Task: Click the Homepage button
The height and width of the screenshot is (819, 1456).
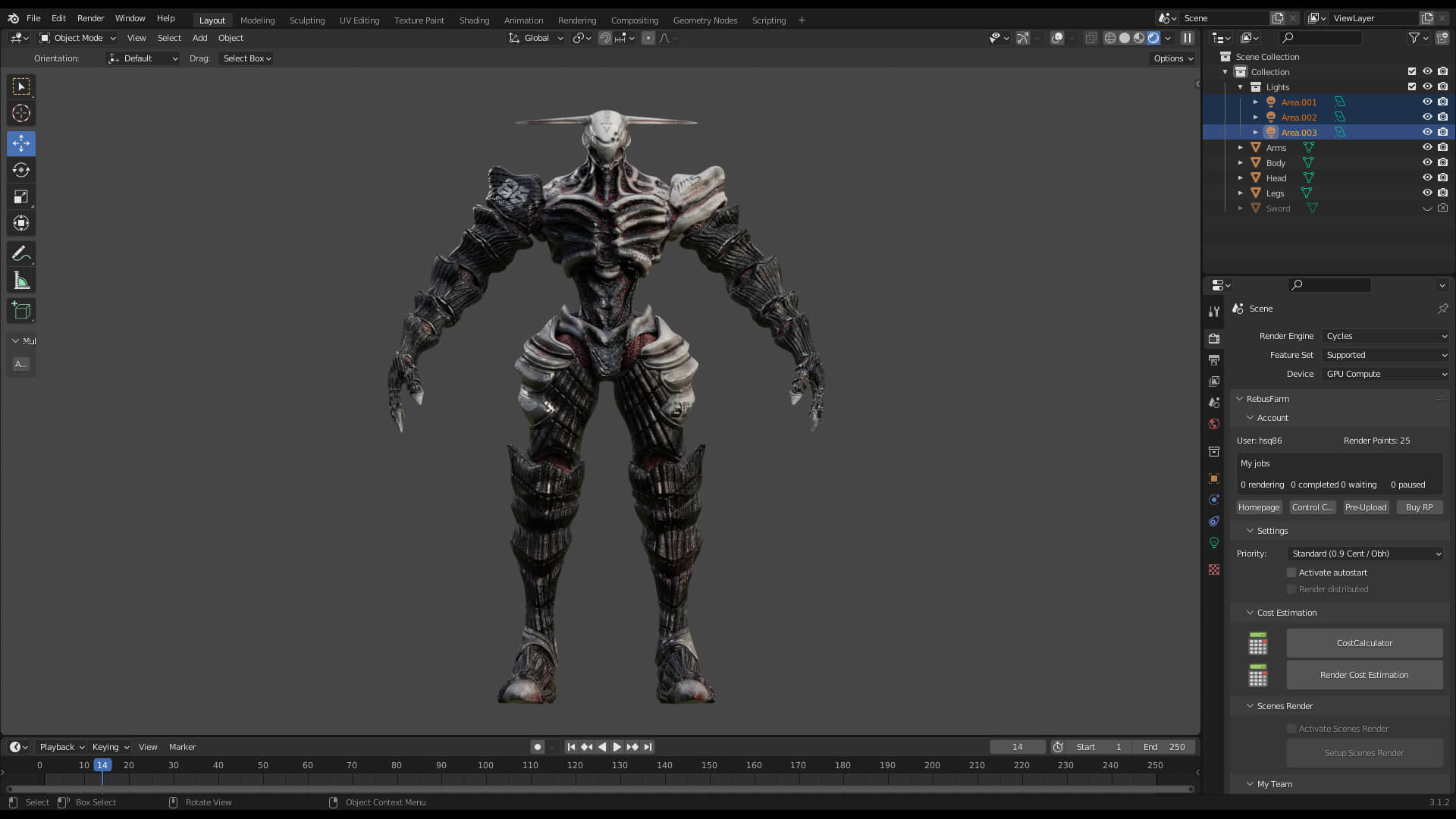Action: (1259, 507)
